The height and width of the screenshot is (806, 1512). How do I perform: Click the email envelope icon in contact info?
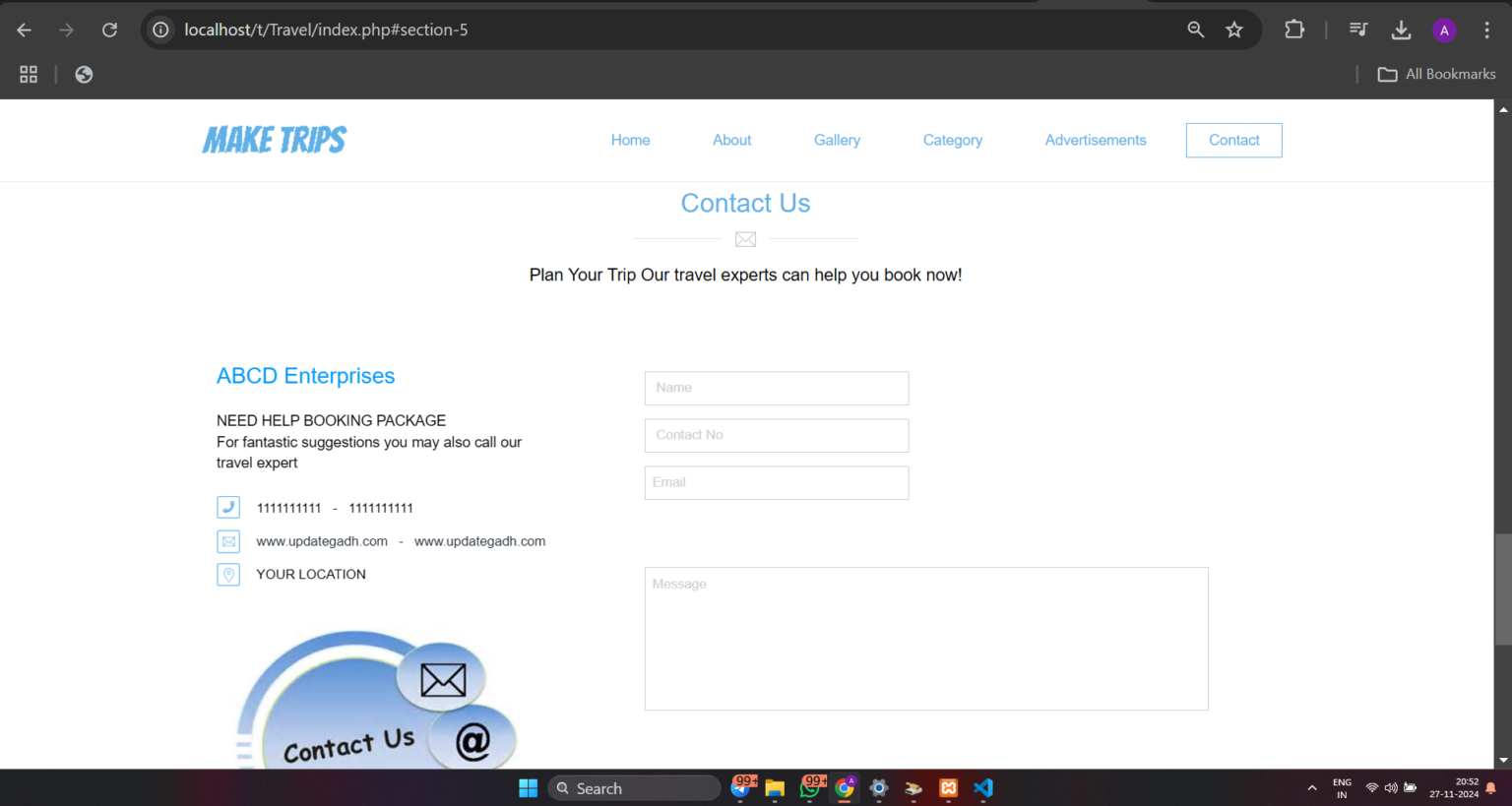tap(227, 540)
